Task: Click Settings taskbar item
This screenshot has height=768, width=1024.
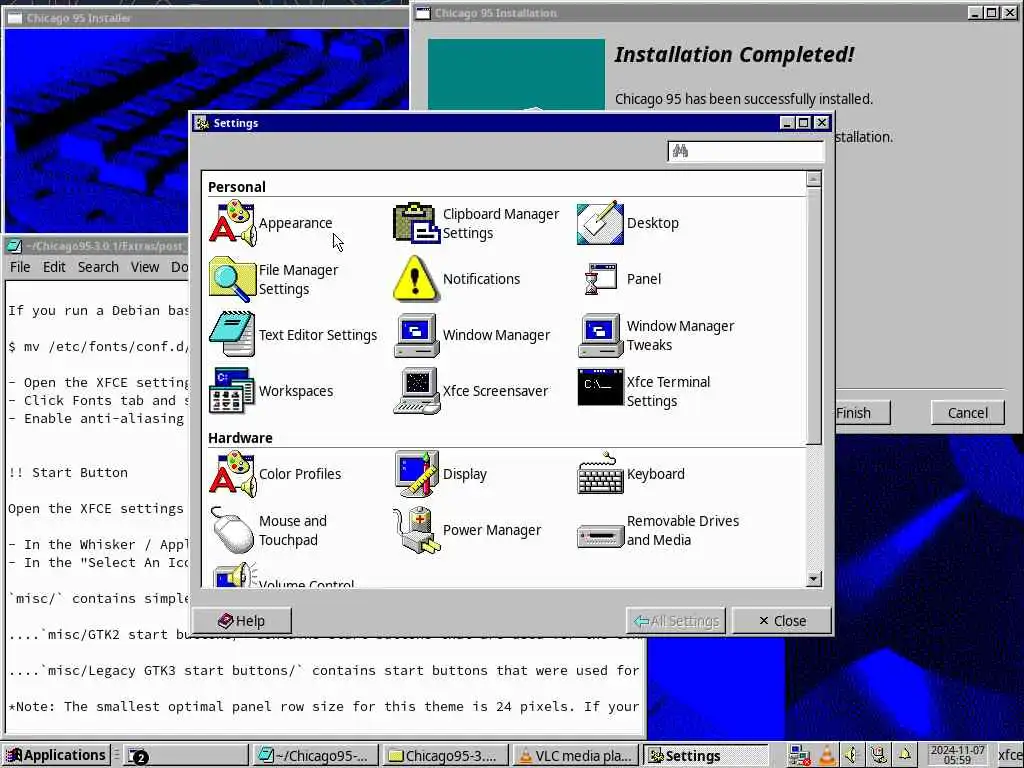Action: click(x=705, y=756)
